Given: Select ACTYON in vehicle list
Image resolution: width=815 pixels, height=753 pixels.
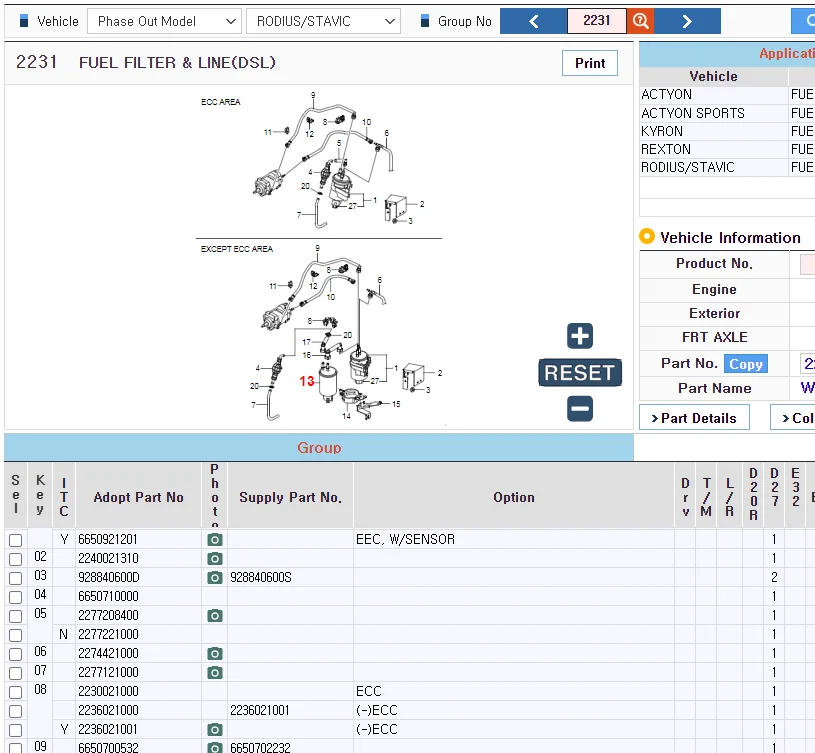Looking at the screenshot, I should (x=667, y=95).
